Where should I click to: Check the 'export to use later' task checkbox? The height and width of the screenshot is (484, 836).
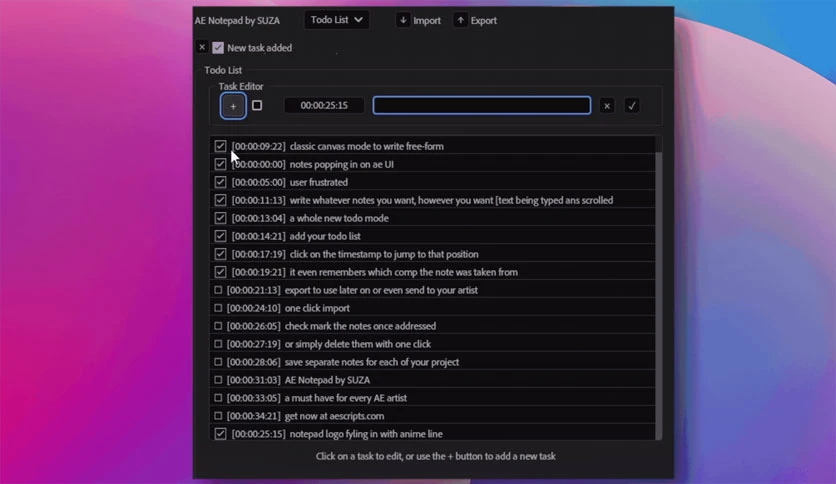point(218,290)
